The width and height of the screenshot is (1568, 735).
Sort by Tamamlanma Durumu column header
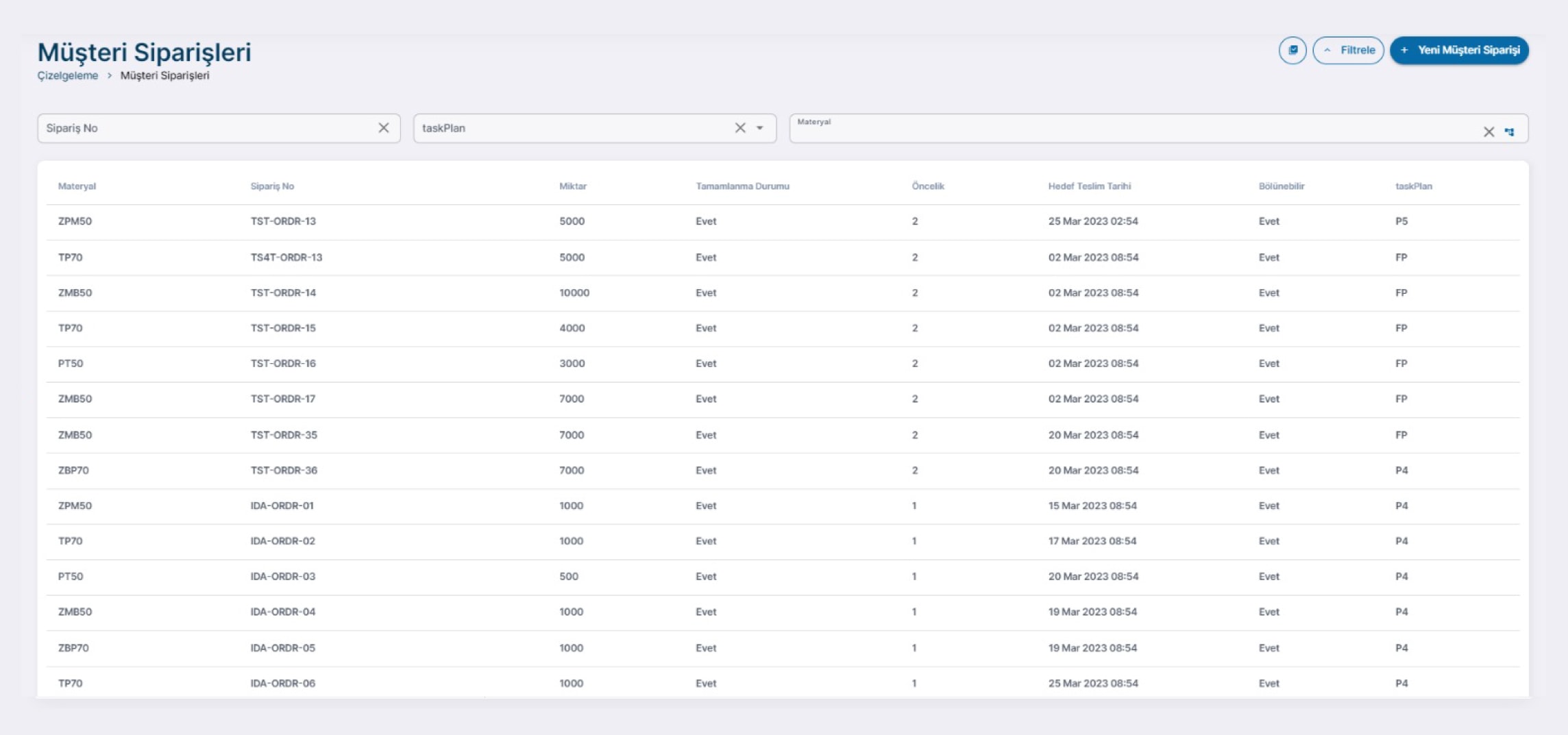tap(742, 186)
